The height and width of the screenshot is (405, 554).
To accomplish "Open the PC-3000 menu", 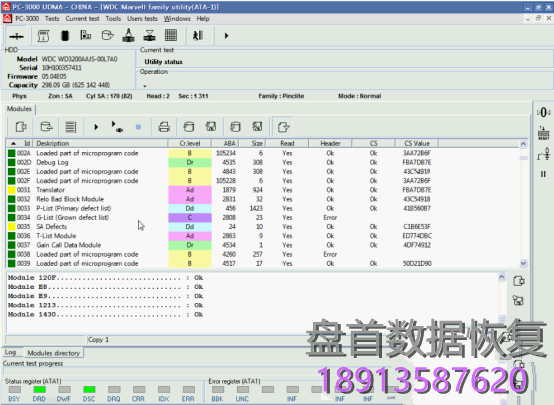I will pyautogui.click(x=27, y=18).
